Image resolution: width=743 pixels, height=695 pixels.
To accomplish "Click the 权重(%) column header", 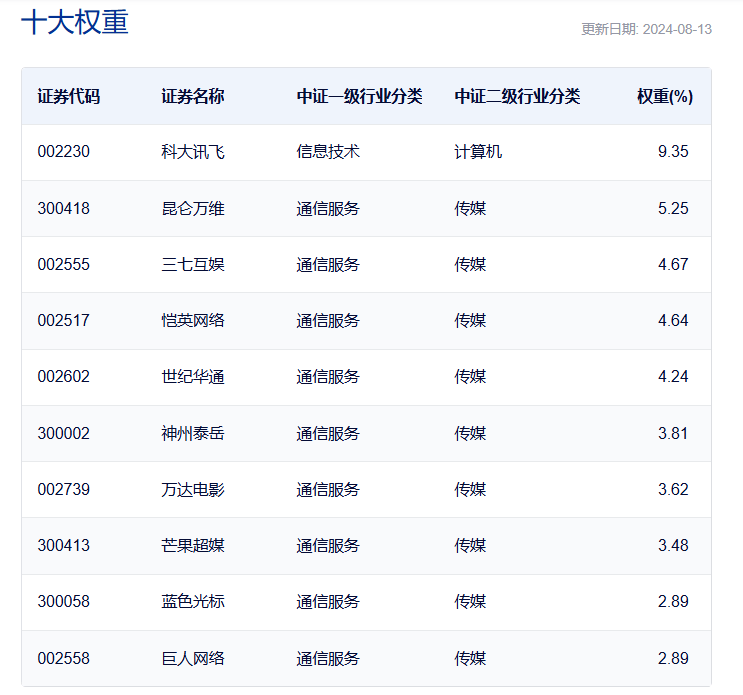I will [665, 96].
